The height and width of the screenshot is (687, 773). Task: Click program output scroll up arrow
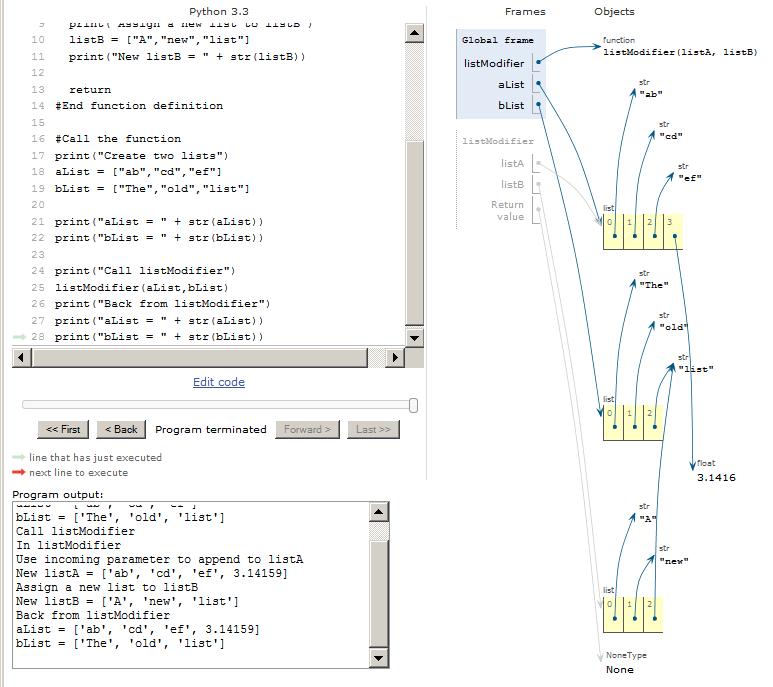(x=379, y=512)
